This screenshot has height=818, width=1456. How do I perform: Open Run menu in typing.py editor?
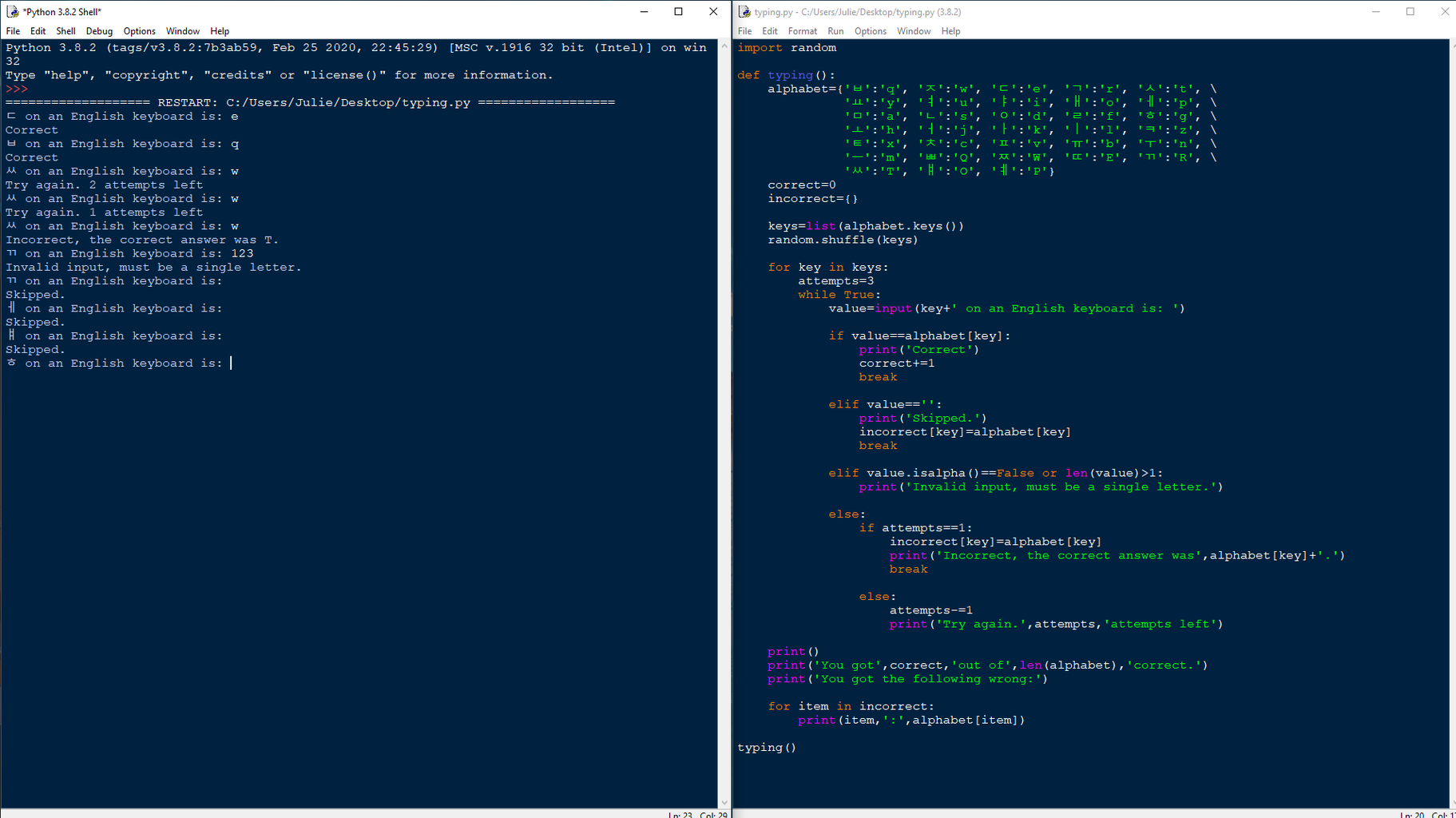click(x=835, y=31)
